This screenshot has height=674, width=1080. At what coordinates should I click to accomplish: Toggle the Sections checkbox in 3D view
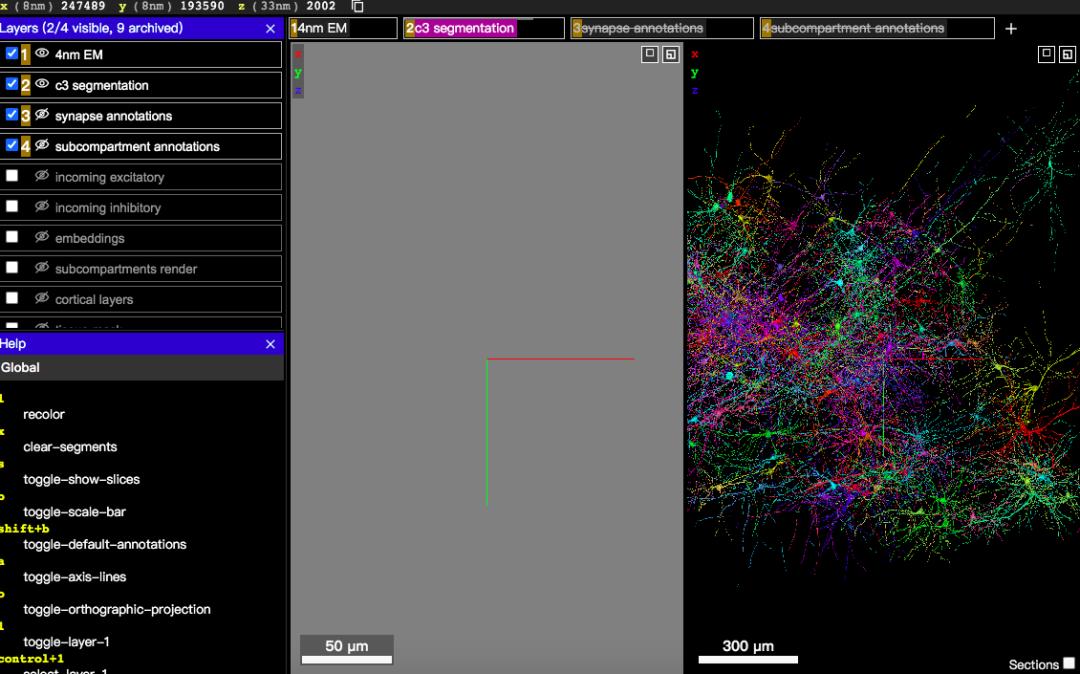tap(1069, 664)
